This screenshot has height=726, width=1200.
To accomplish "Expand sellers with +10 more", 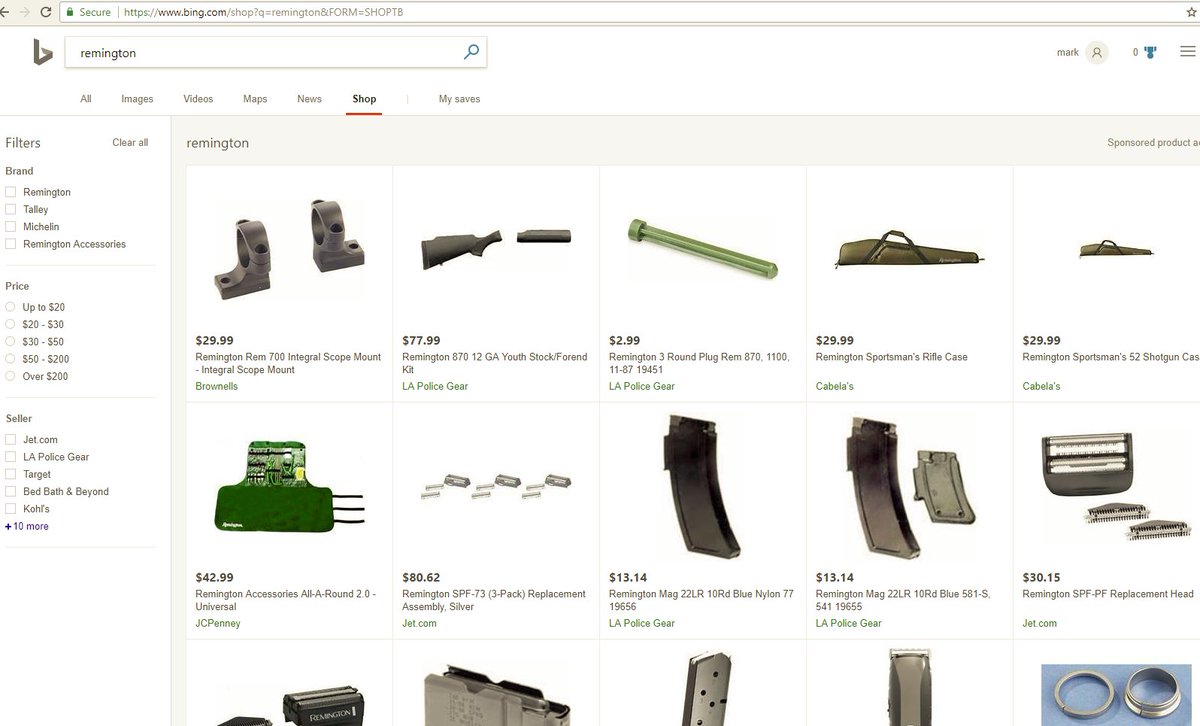I will pos(27,526).
